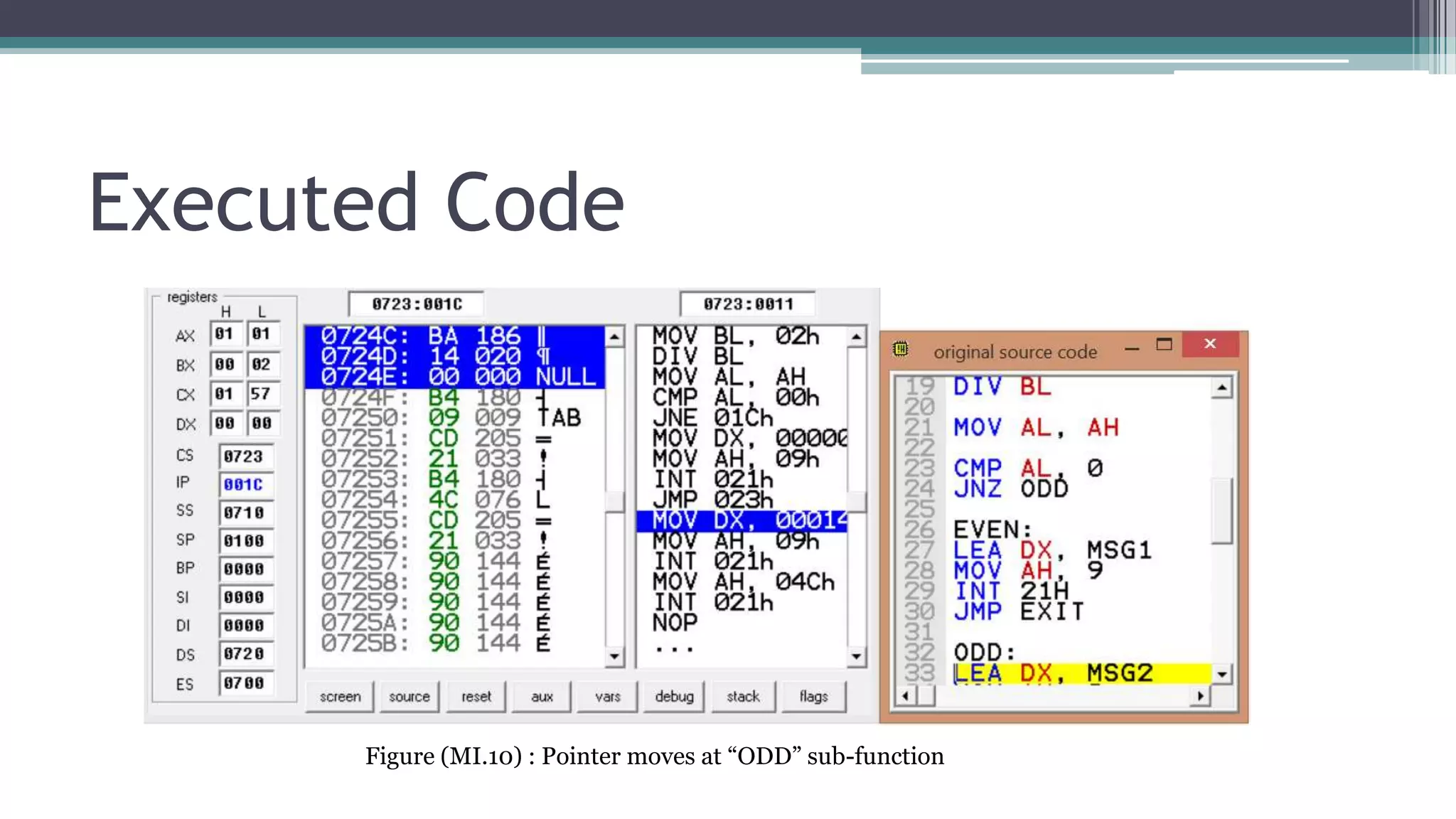Click memory list scroll down arrow
This screenshot has width=1456, height=819.
click(x=615, y=656)
